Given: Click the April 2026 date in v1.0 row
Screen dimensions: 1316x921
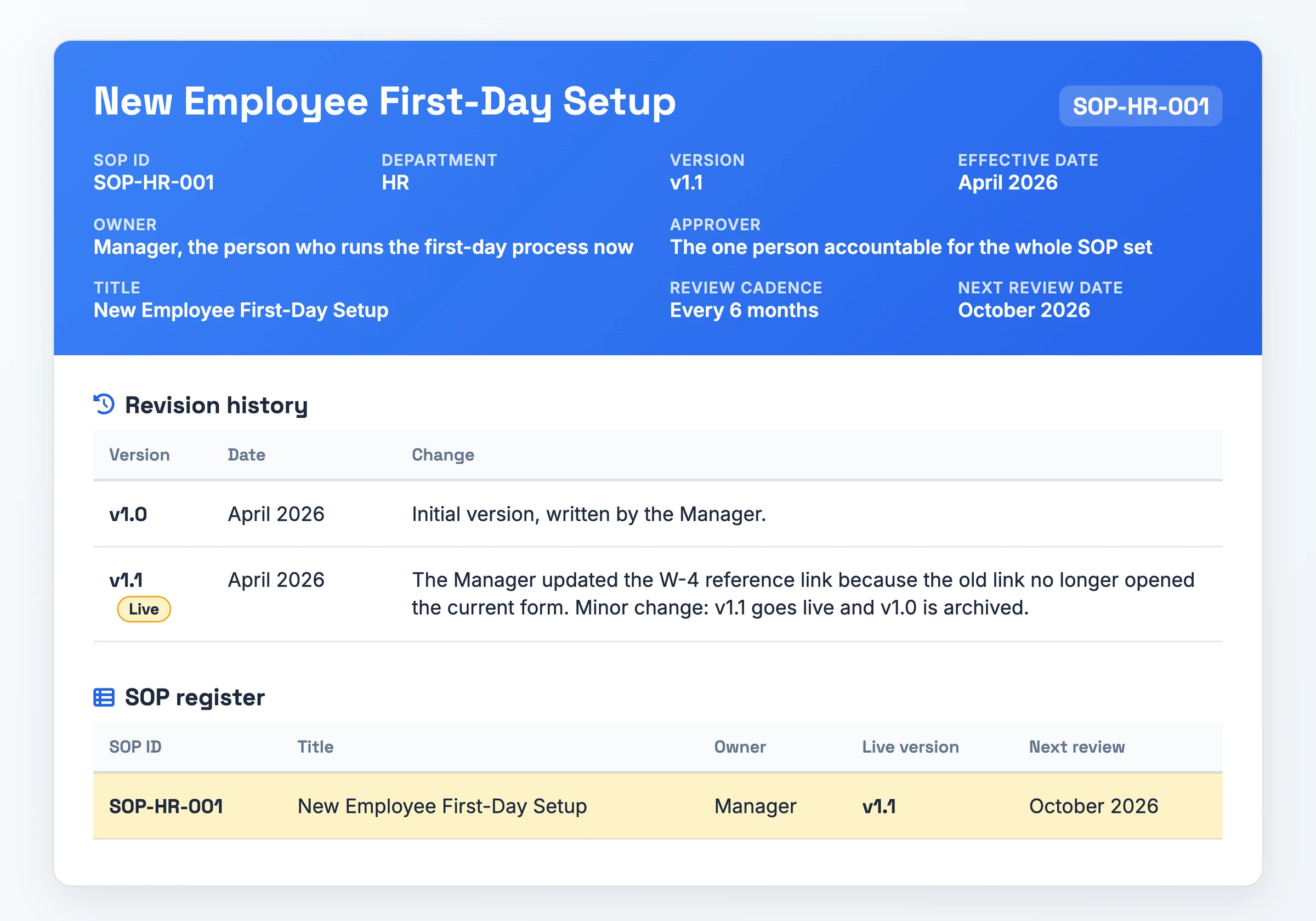Looking at the screenshot, I should (276, 515).
